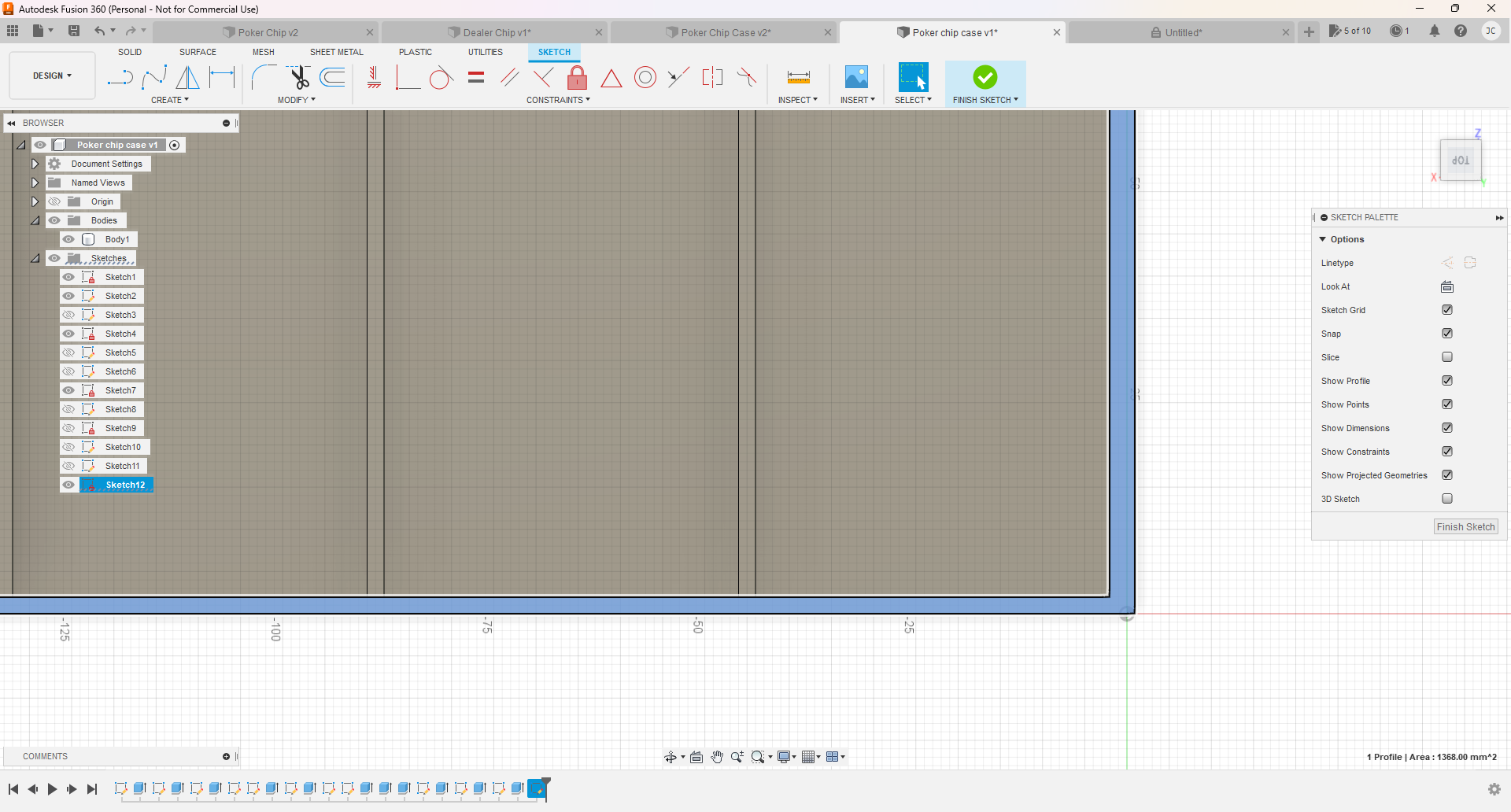Click the Insert image icon
The width and height of the screenshot is (1511, 812).
pos(856,77)
